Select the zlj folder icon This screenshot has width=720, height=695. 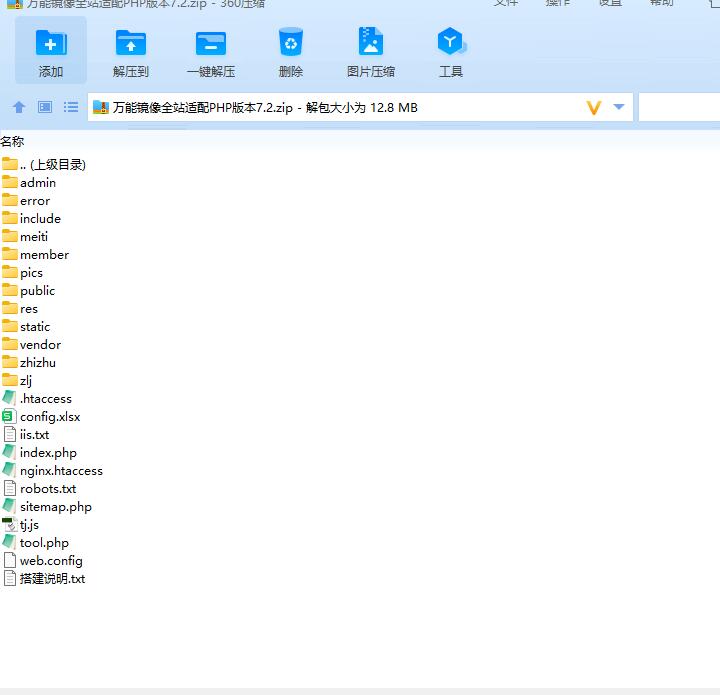(x=10, y=380)
